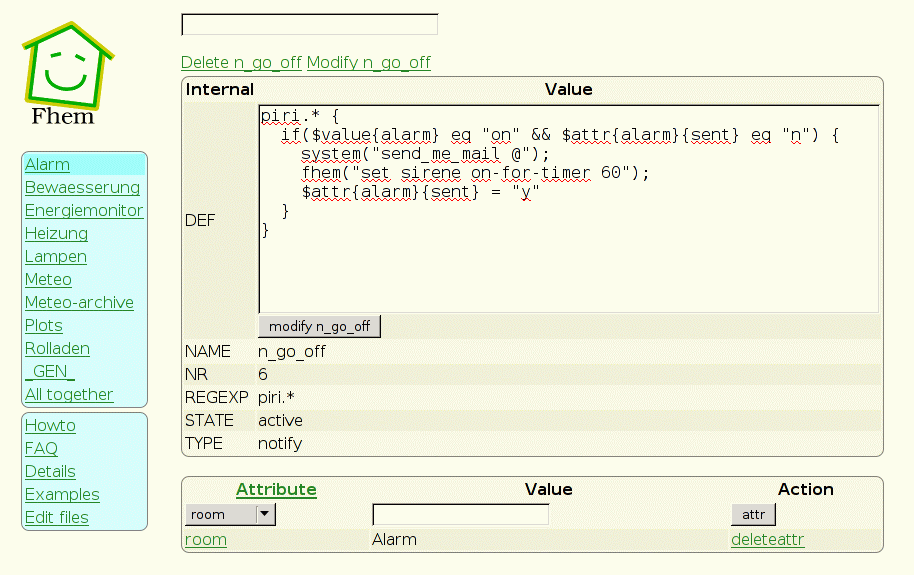
Task: Click the attribute value text field
Action: pos(460,515)
